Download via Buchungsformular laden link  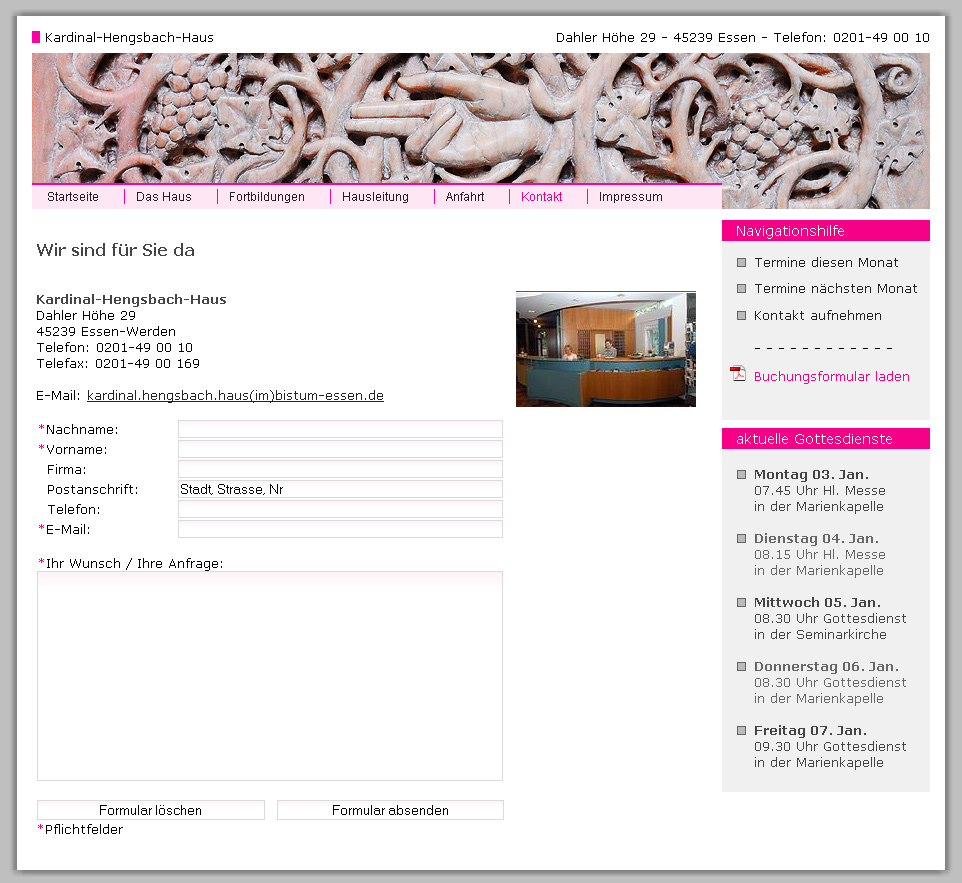click(x=831, y=377)
